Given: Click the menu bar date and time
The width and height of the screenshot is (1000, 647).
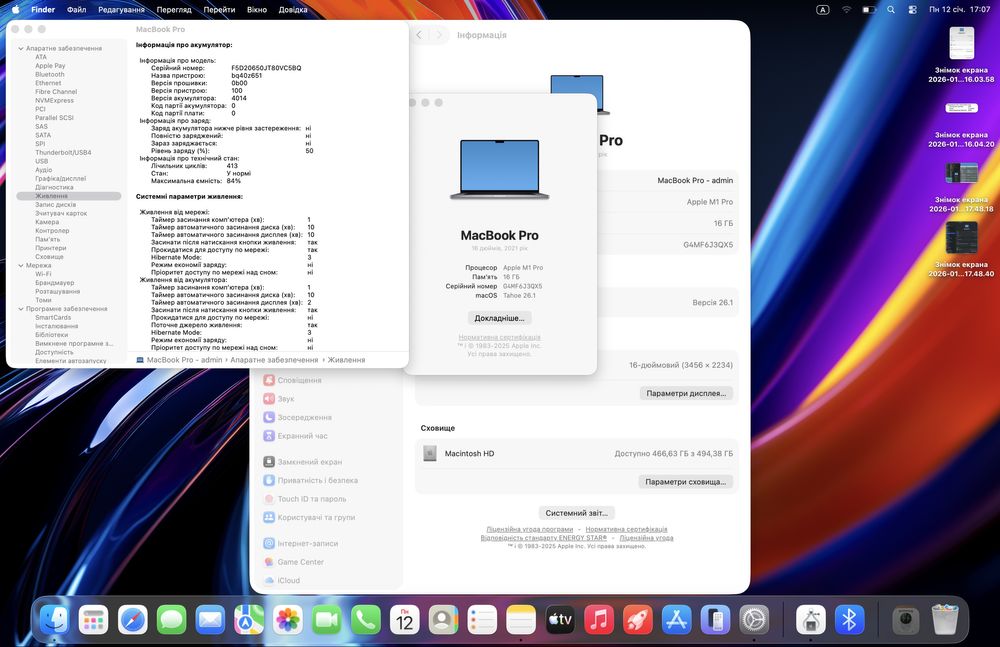Looking at the screenshot, I should point(959,10).
